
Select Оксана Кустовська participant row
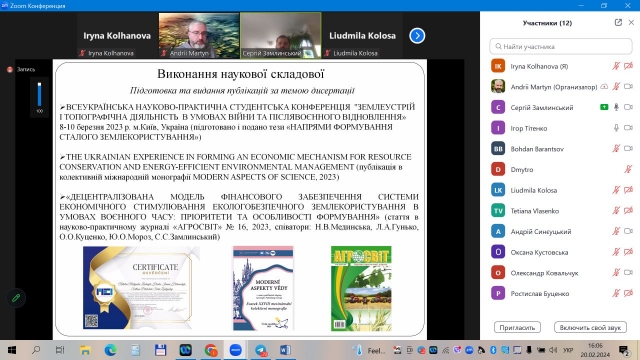561,252
